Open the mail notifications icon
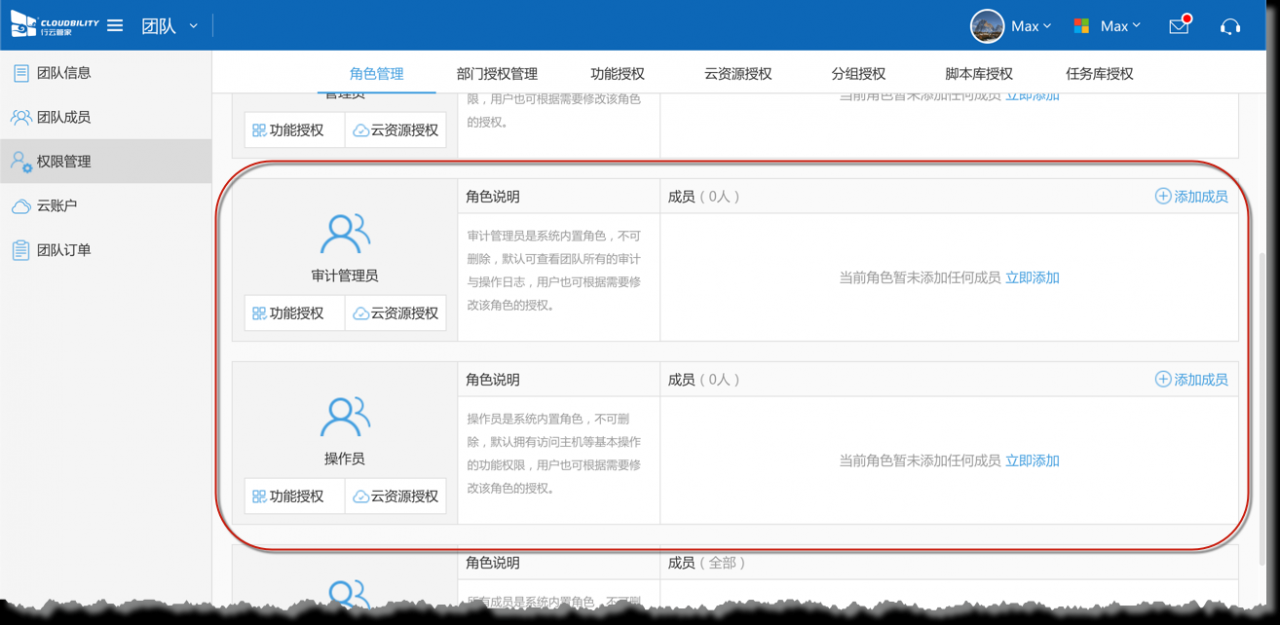Viewport: 1280px width, 625px height. (x=1179, y=26)
